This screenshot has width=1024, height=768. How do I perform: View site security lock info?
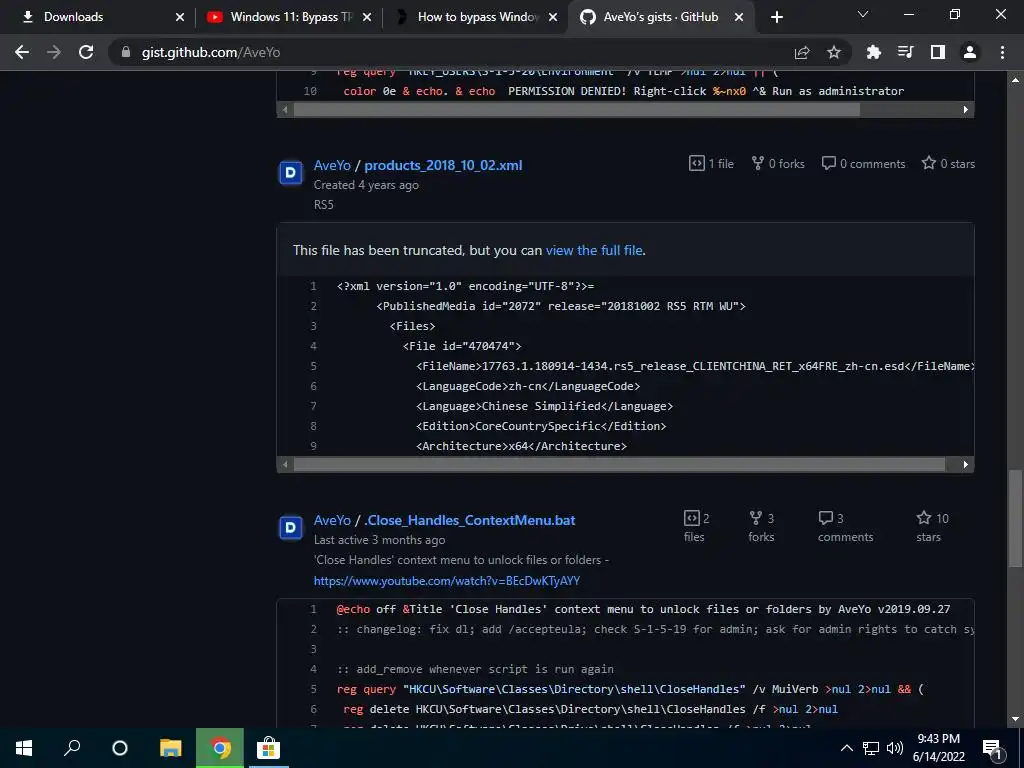126,52
